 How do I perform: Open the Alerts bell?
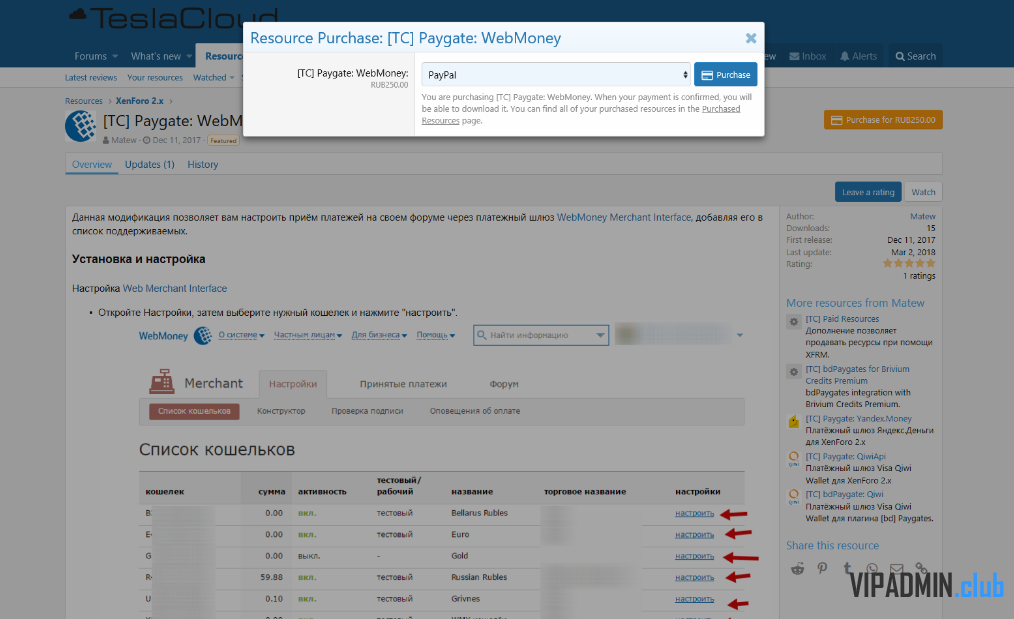[858, 56]
